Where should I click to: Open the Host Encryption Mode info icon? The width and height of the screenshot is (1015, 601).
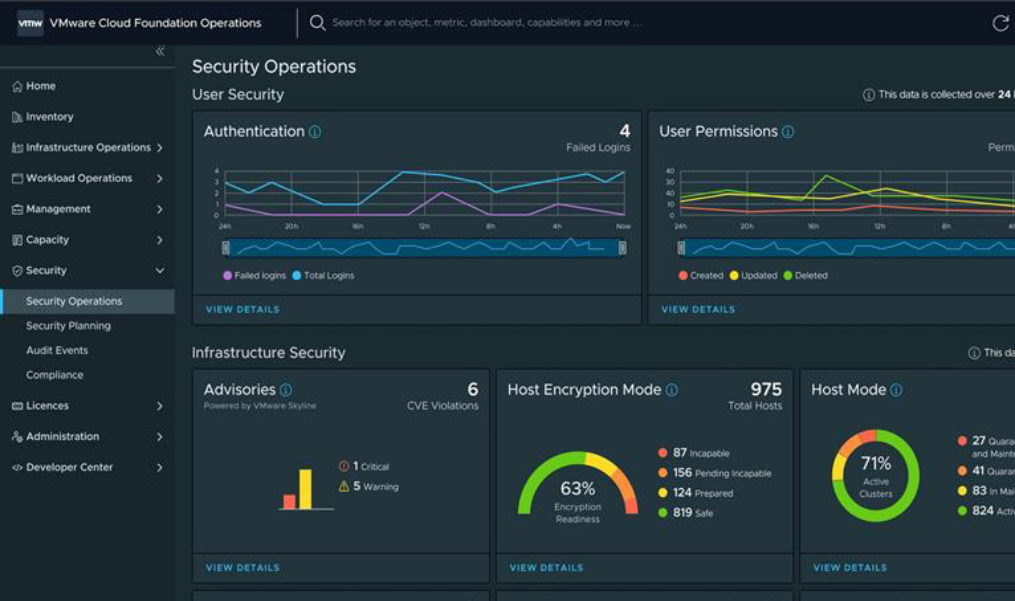(672, 390)
